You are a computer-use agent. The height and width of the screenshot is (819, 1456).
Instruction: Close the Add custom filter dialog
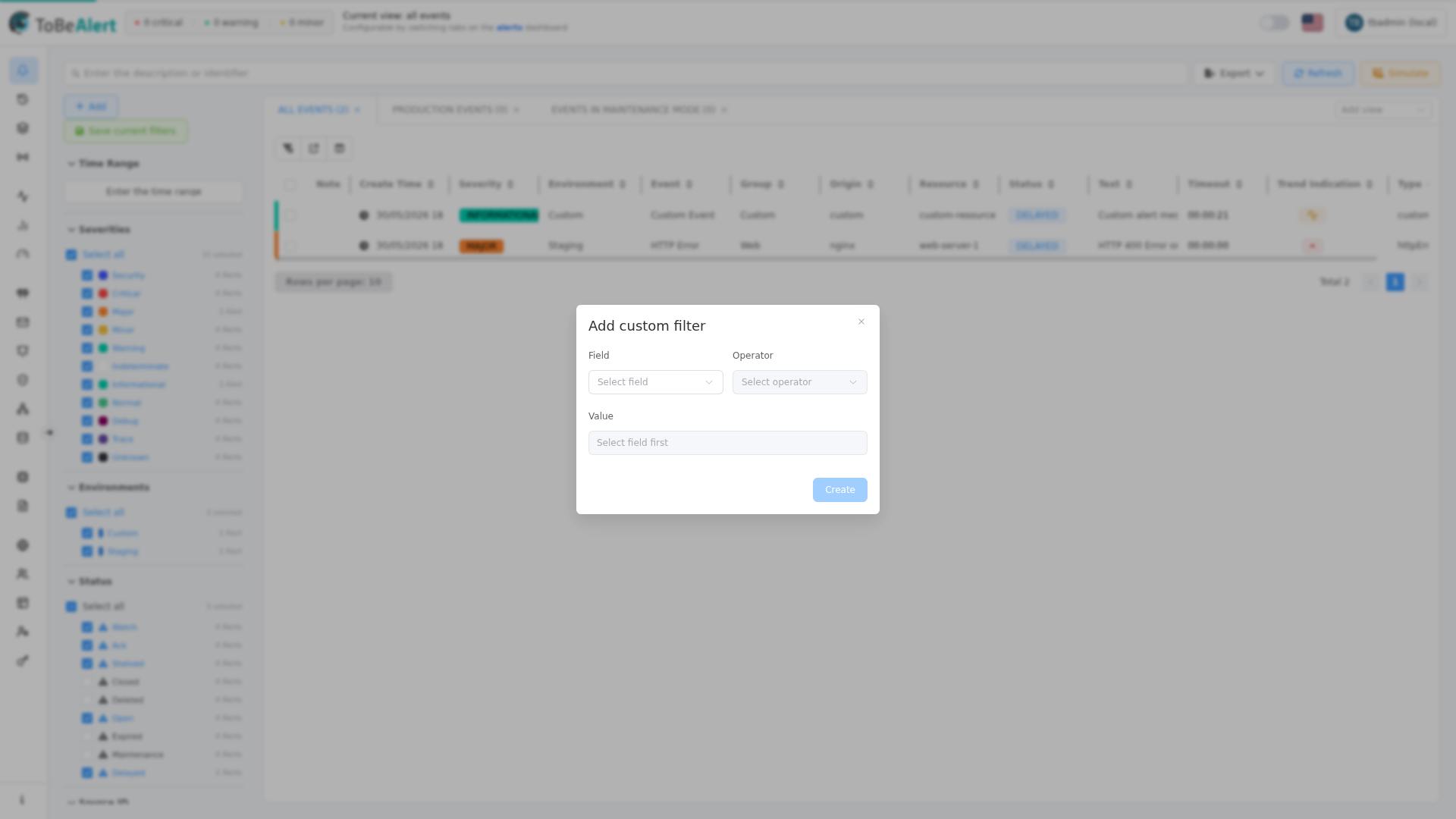pyautogui.click(x=861, y=322)
